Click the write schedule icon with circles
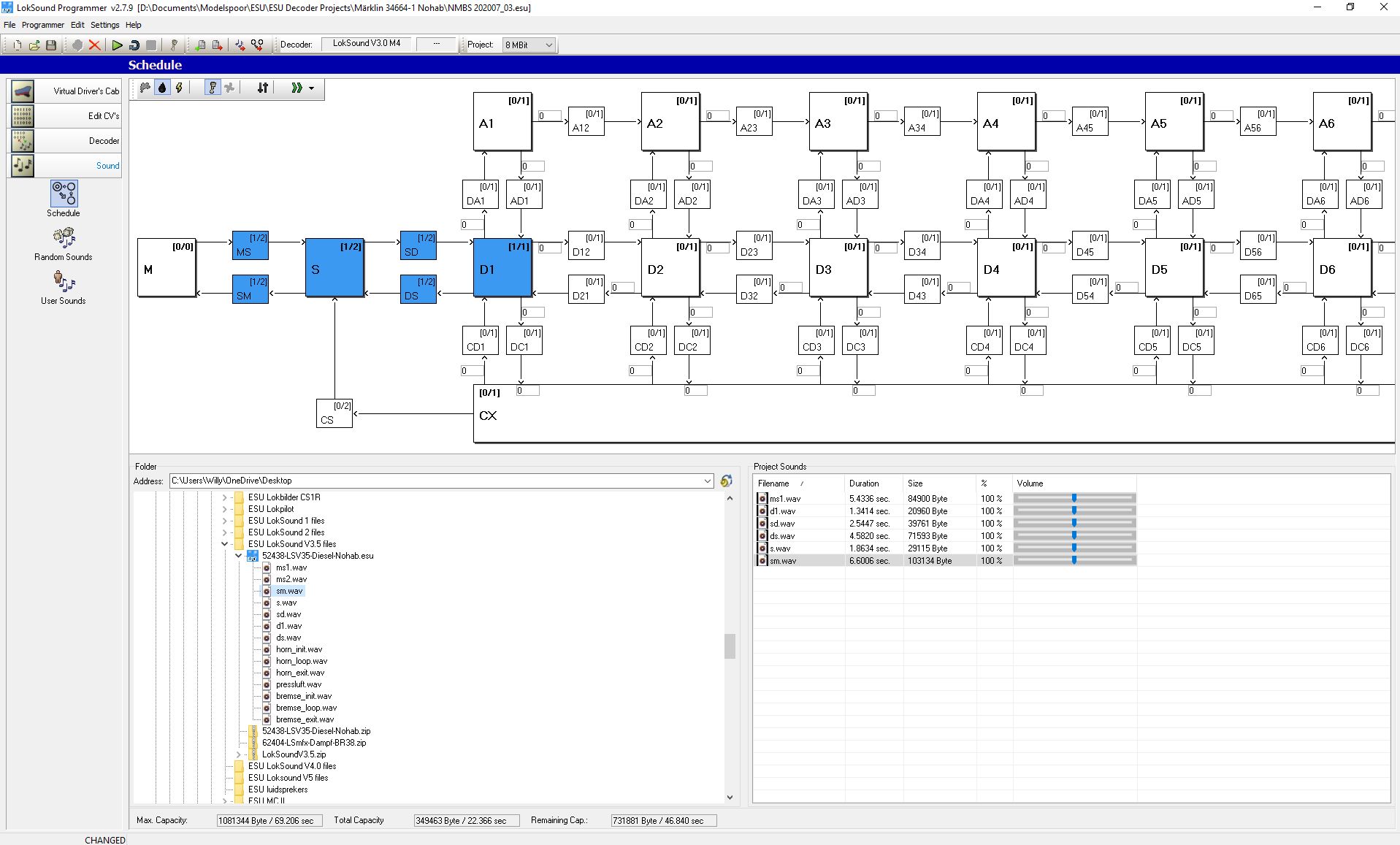This screenshot has height=845, width=1400. (x=257, y=45)
